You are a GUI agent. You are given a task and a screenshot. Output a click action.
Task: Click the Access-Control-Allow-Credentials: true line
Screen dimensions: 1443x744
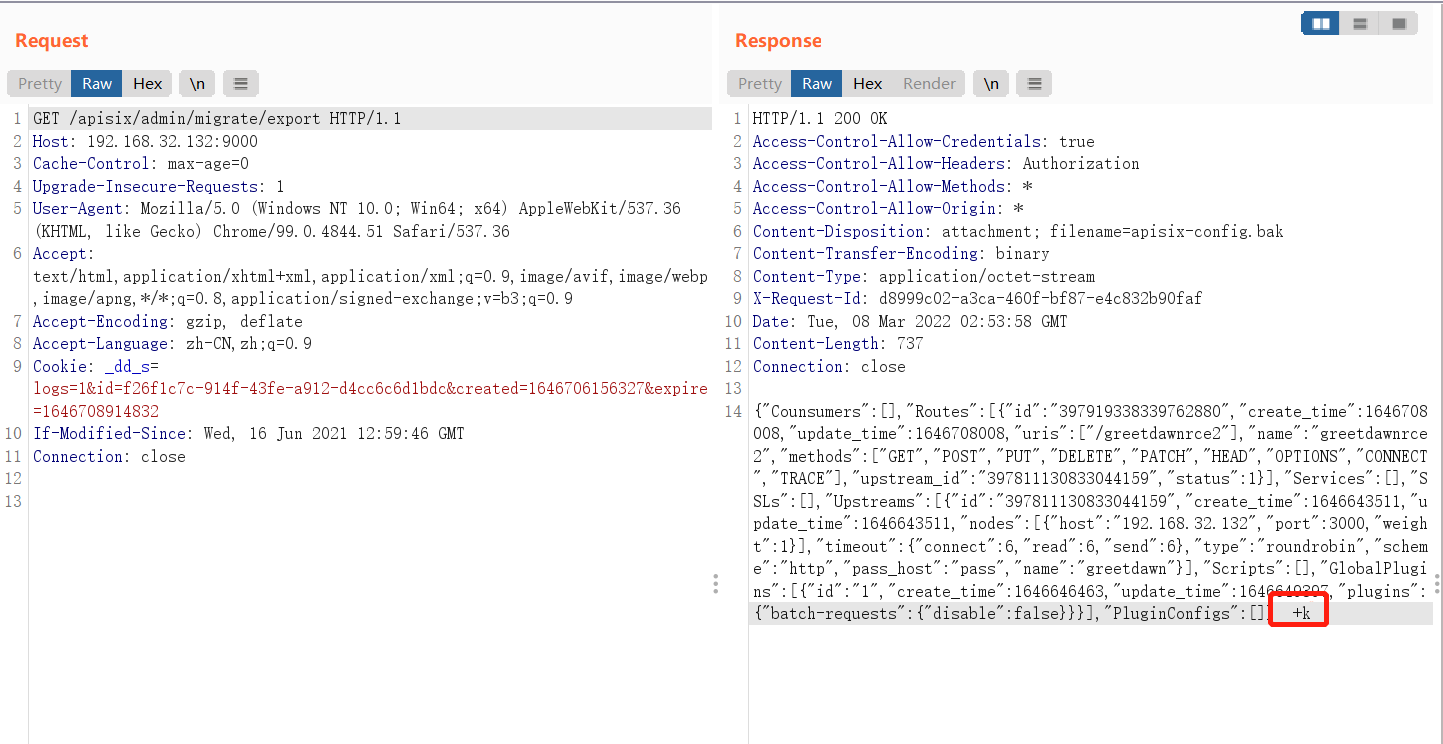click(924, 142)
